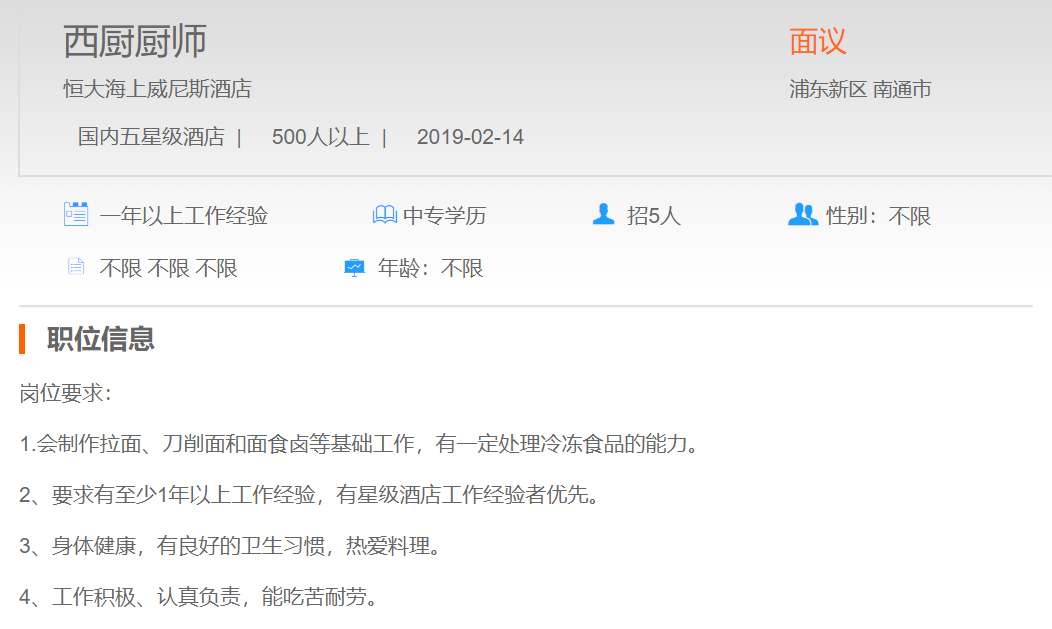This screenshot has height=629, width=1052.
Task: Click the presentation board icon beside 年龄
Action: (354, 268)
